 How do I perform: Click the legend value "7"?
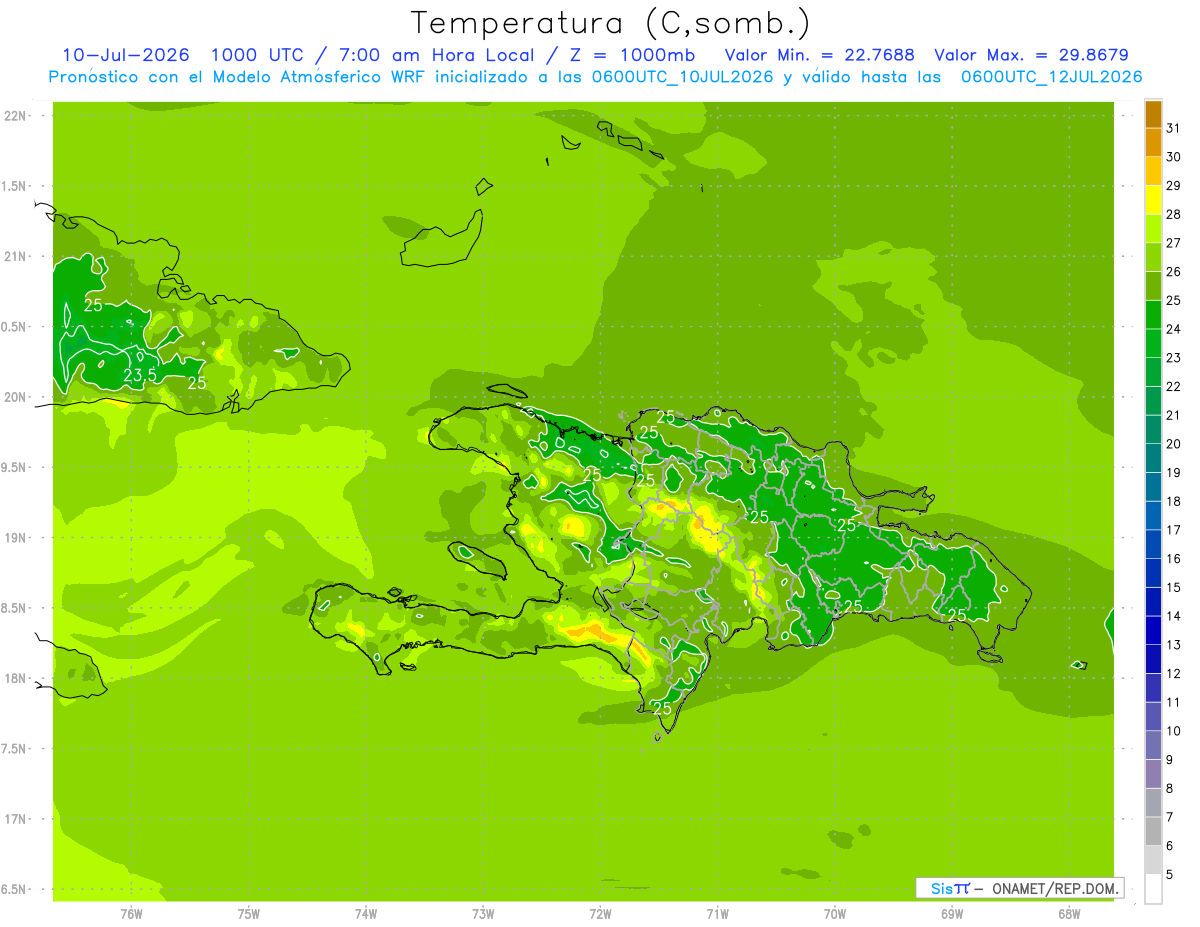point(1170,817)
